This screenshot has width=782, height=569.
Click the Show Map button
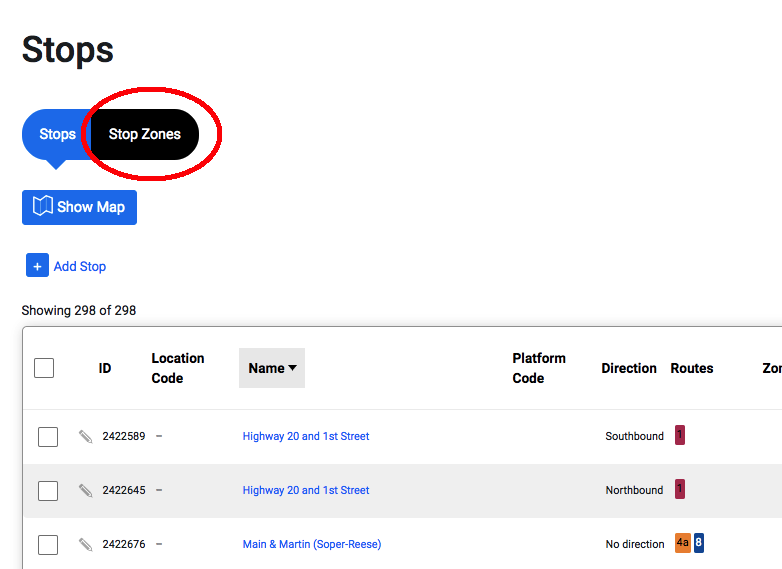(79, 207)
